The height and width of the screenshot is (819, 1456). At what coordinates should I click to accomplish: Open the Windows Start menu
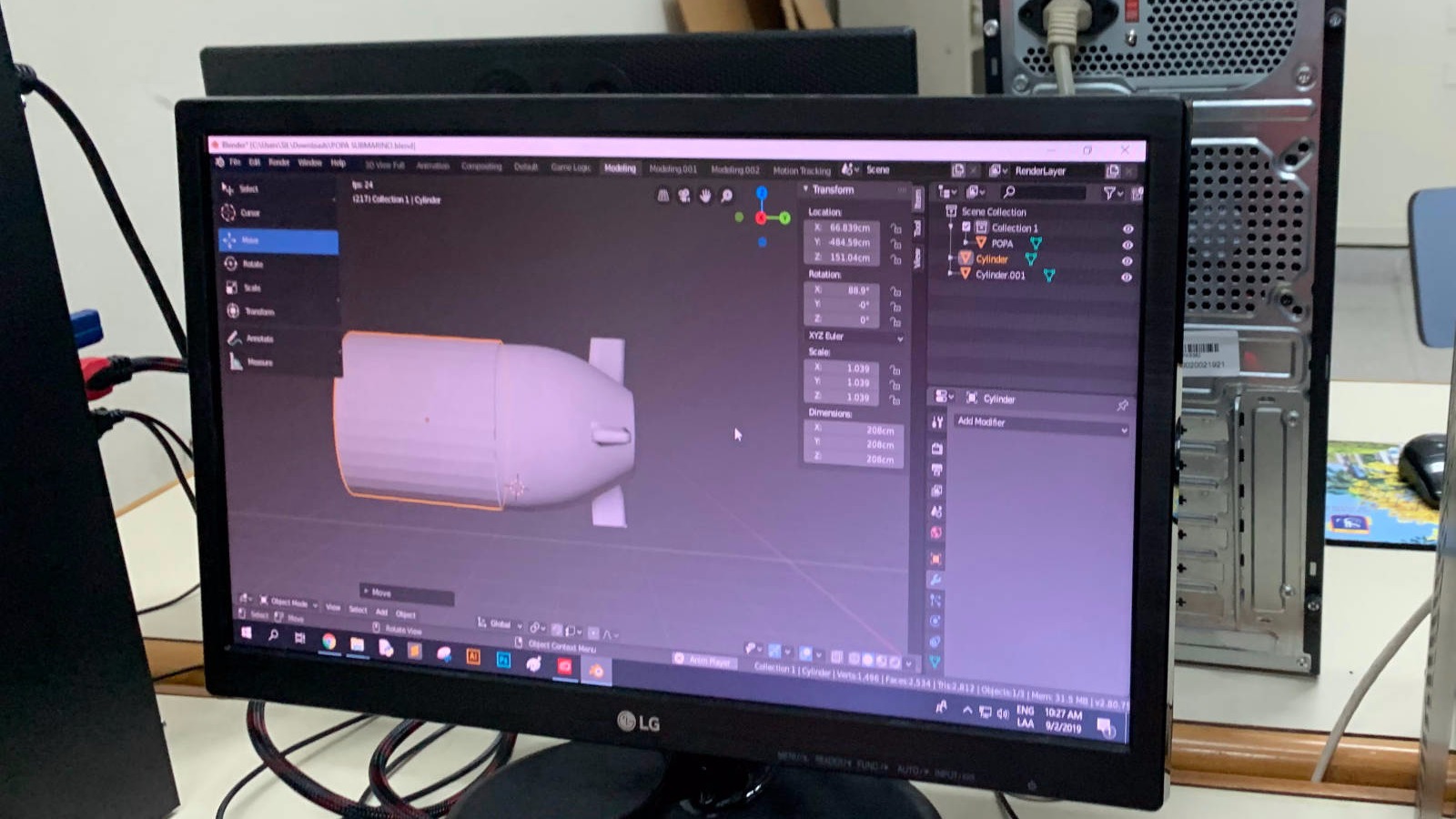point(246,632)
